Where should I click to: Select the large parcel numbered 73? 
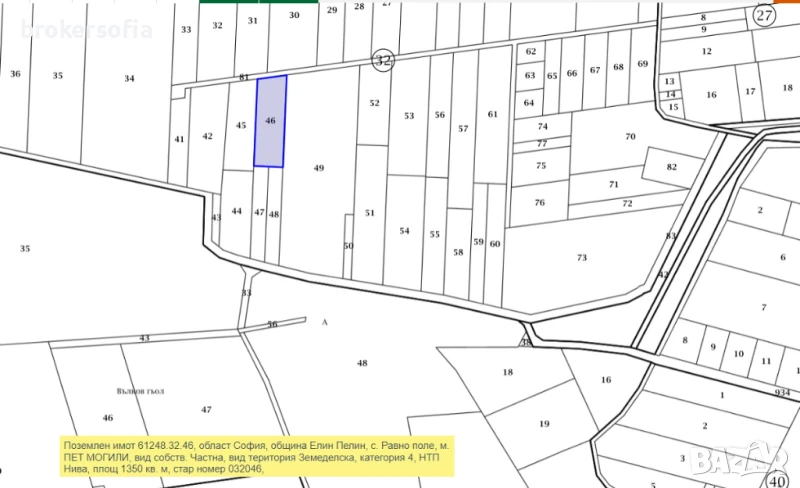pyautogui.click(x=581, y=257)
